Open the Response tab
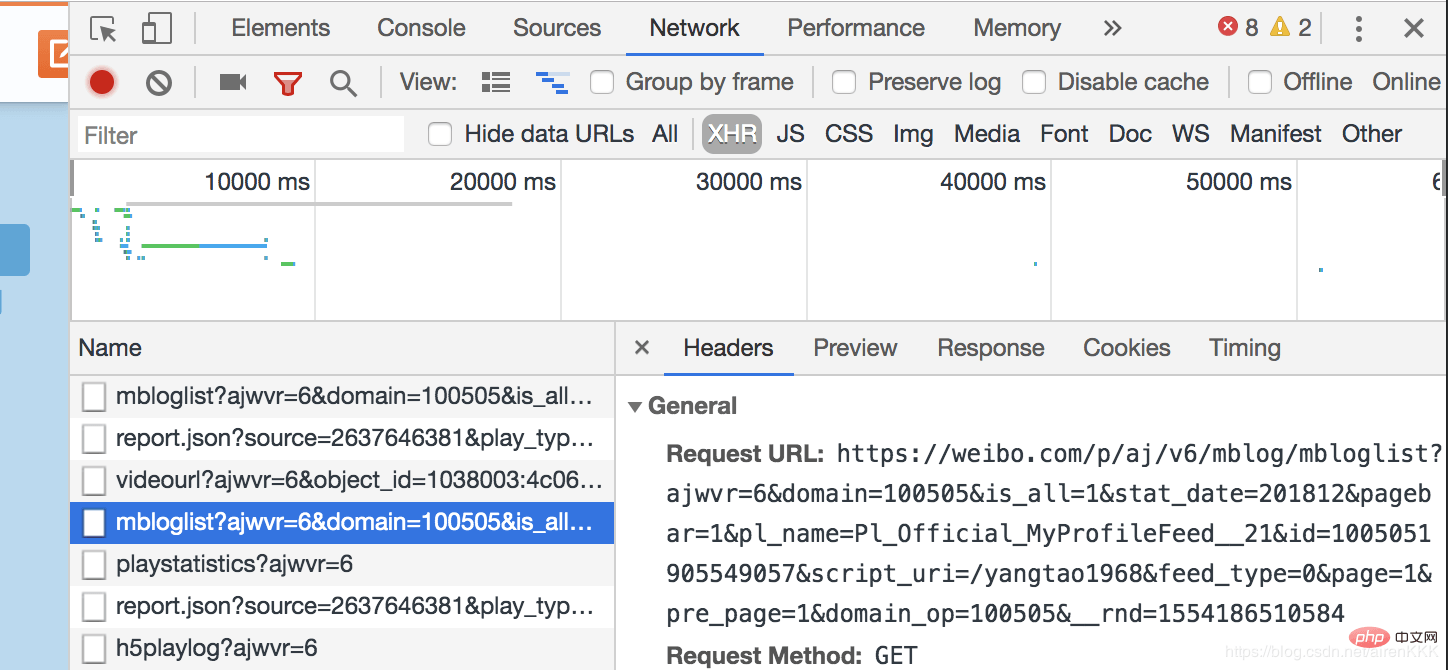The image size is (1448, 670). tap(991, 348)
